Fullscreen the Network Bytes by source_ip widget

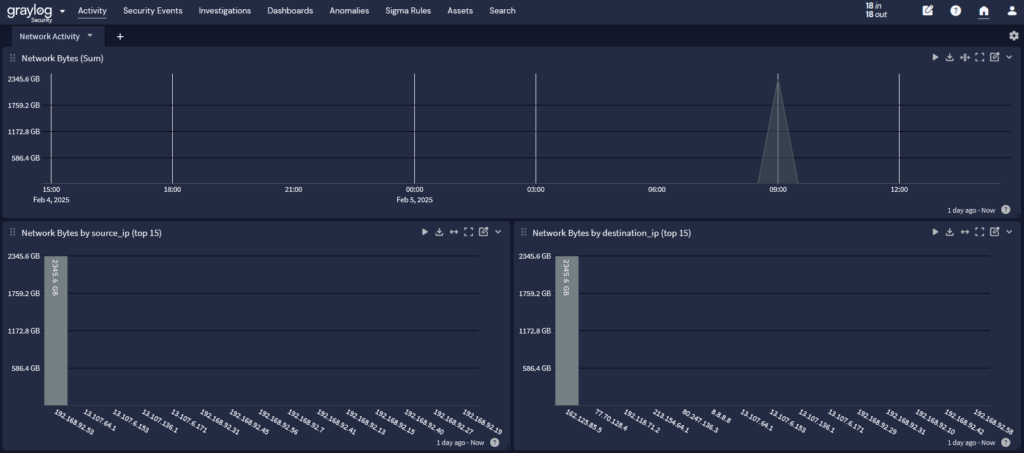coord(468,232)
